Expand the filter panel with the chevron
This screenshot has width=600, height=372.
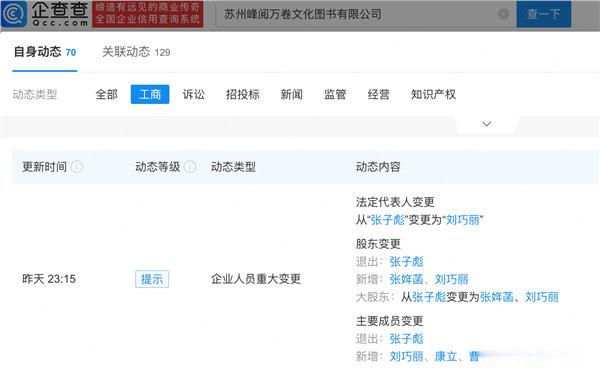[x=487, y=124]
